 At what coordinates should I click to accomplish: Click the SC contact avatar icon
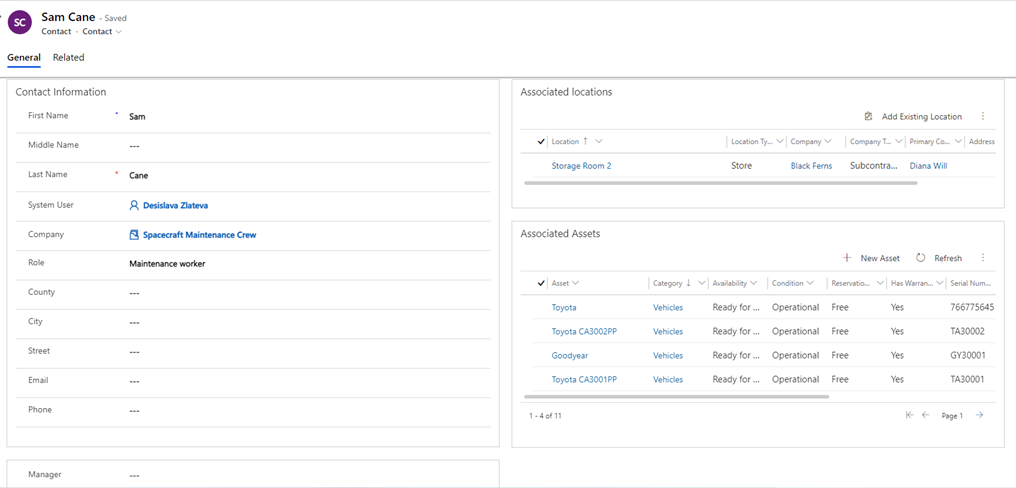(x=19, y=24)
